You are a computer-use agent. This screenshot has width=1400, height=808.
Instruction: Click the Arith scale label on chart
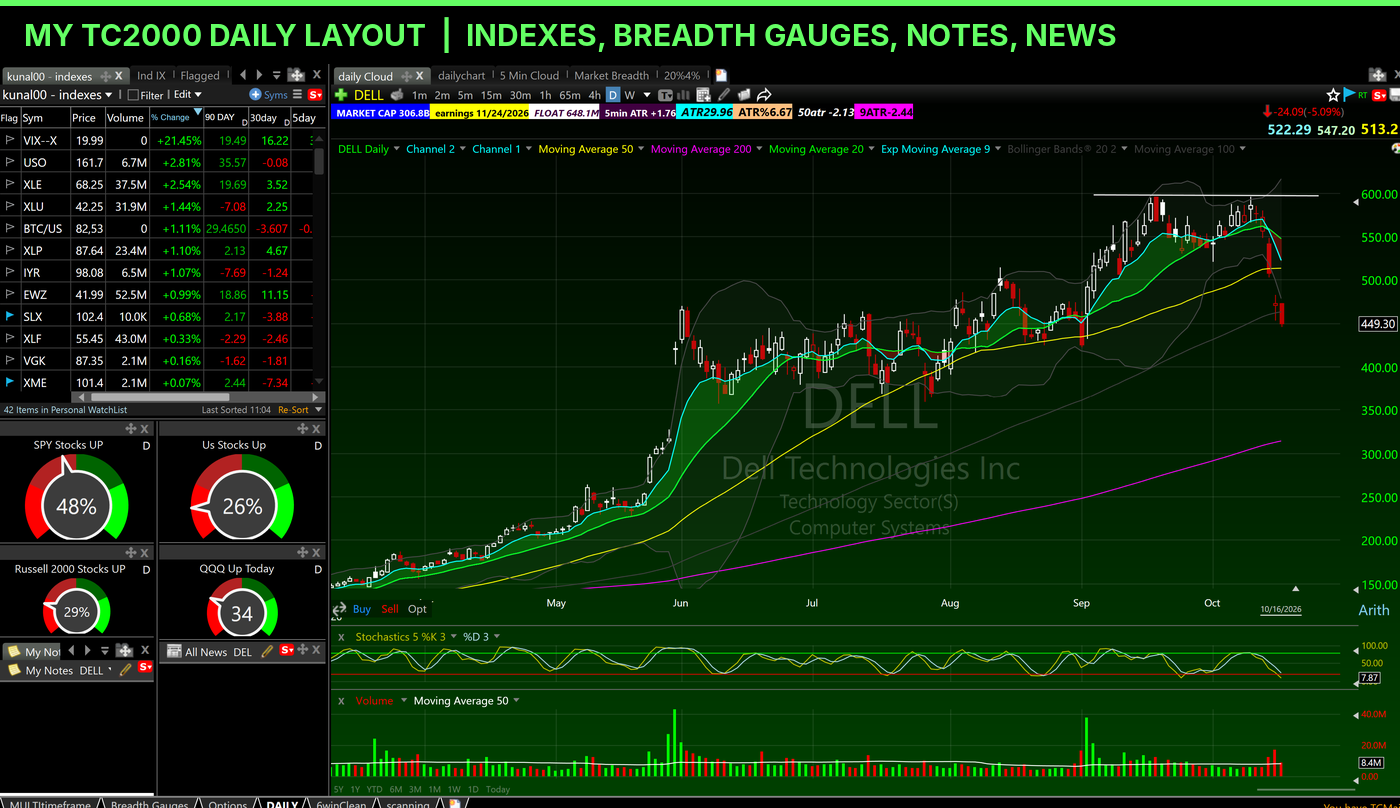pyautogui.click(x=1373, y=610)
